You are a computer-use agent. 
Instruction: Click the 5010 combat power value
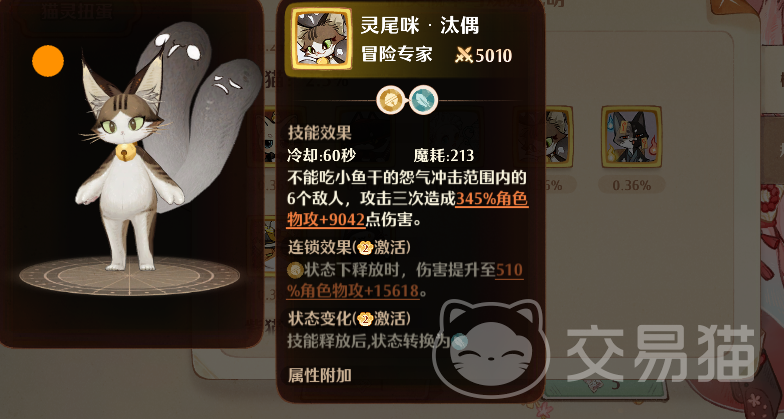click(494, 56)
